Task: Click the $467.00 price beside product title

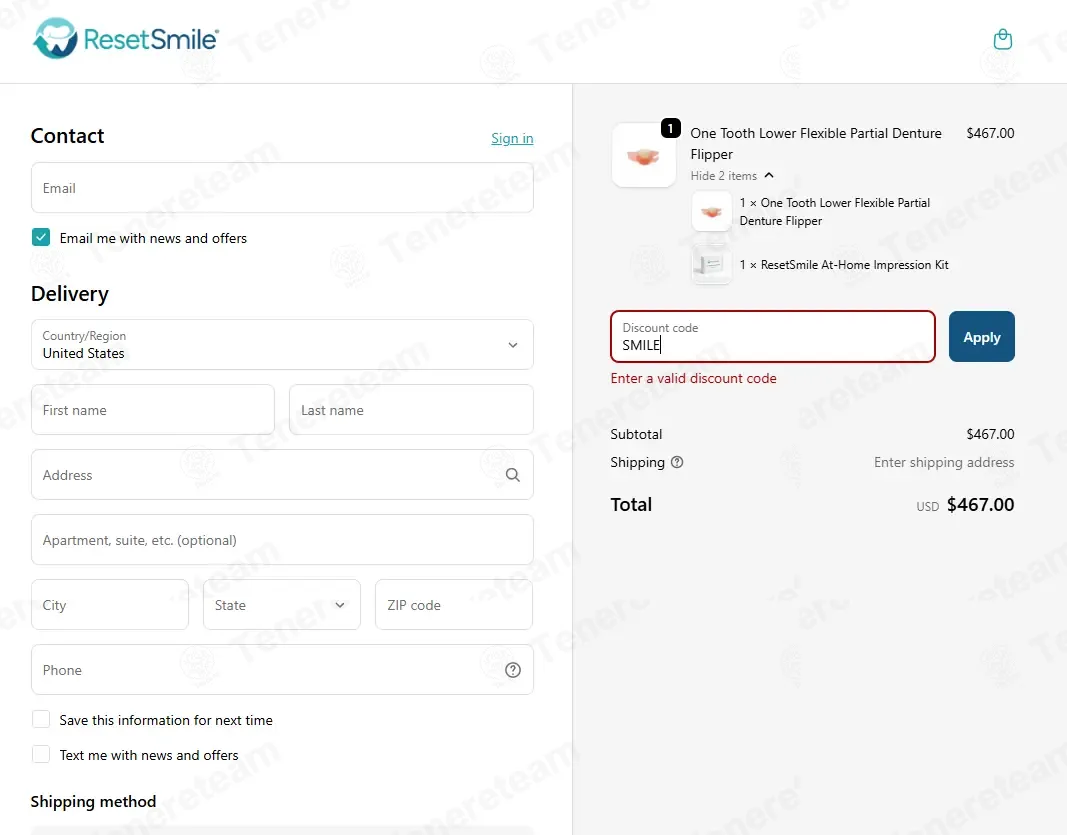Action: (990, 133)
